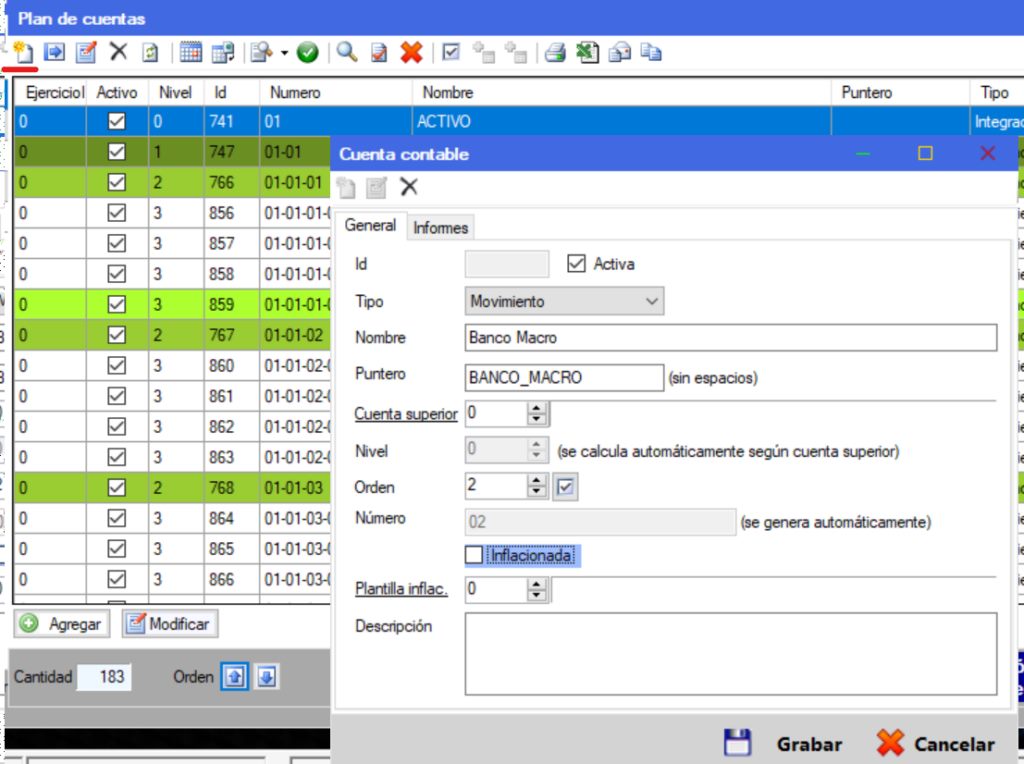
Task: Toggle the Activa checkbox
Action: tap(576, 264)
